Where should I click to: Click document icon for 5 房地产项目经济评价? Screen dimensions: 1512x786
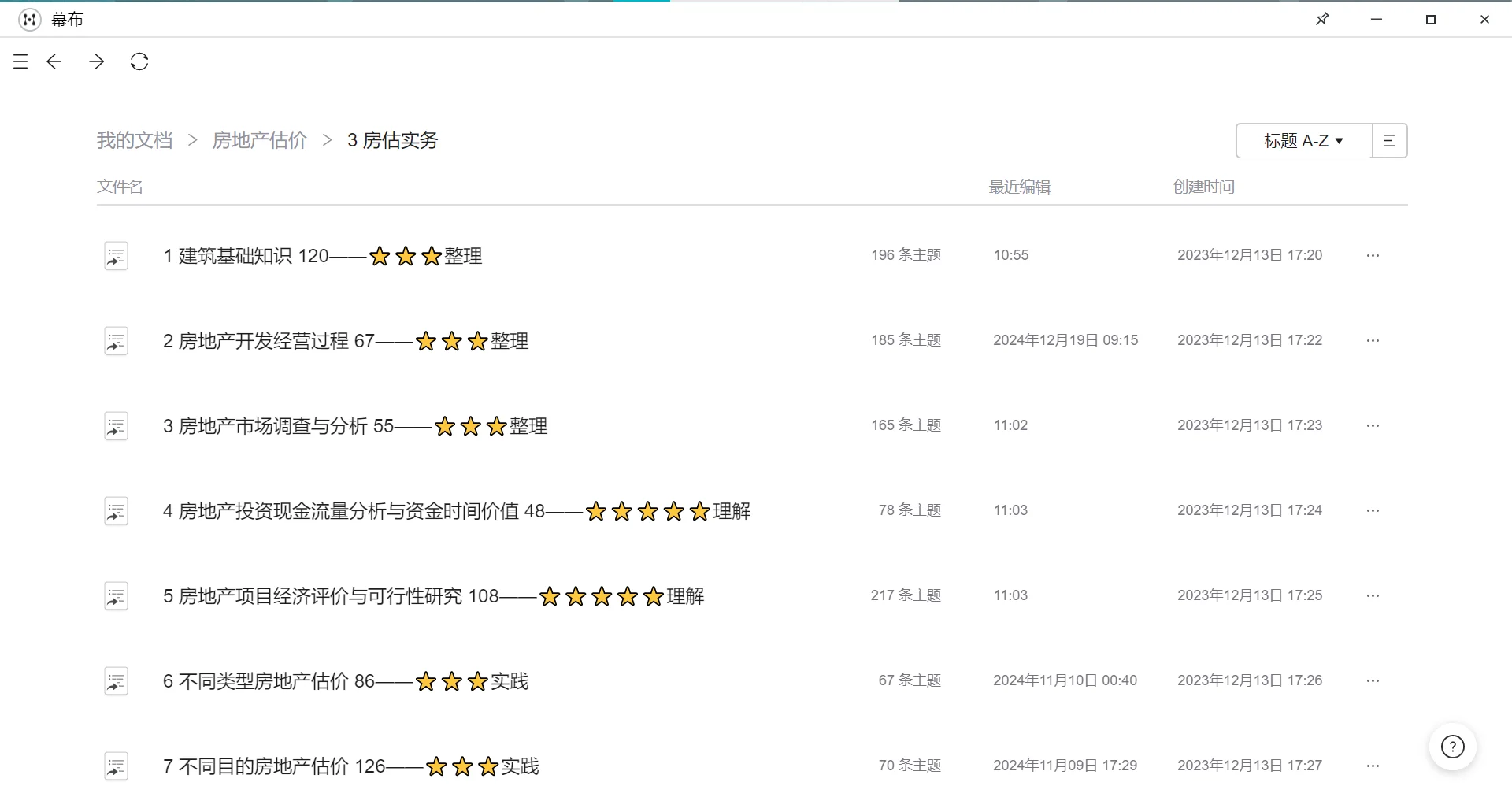pyautogui.click(x=116, y=596)
